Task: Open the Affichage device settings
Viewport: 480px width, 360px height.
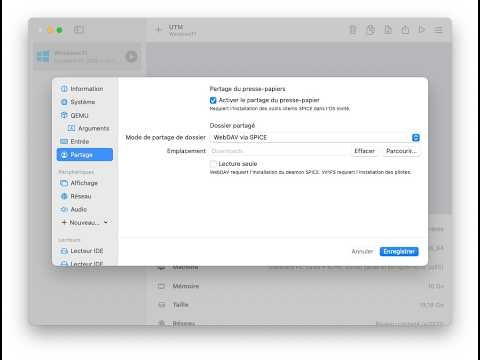Action: tap(85, 183)
